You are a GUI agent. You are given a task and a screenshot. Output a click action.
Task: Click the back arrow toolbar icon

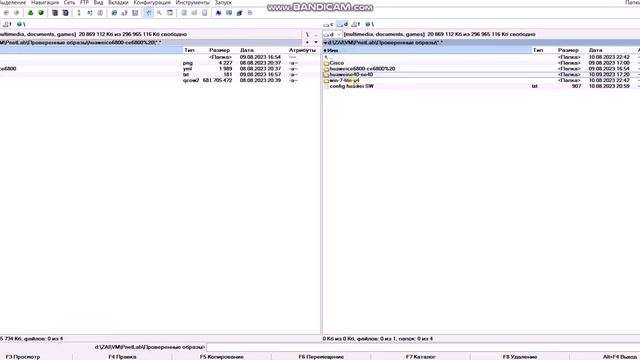click(6, 13)
